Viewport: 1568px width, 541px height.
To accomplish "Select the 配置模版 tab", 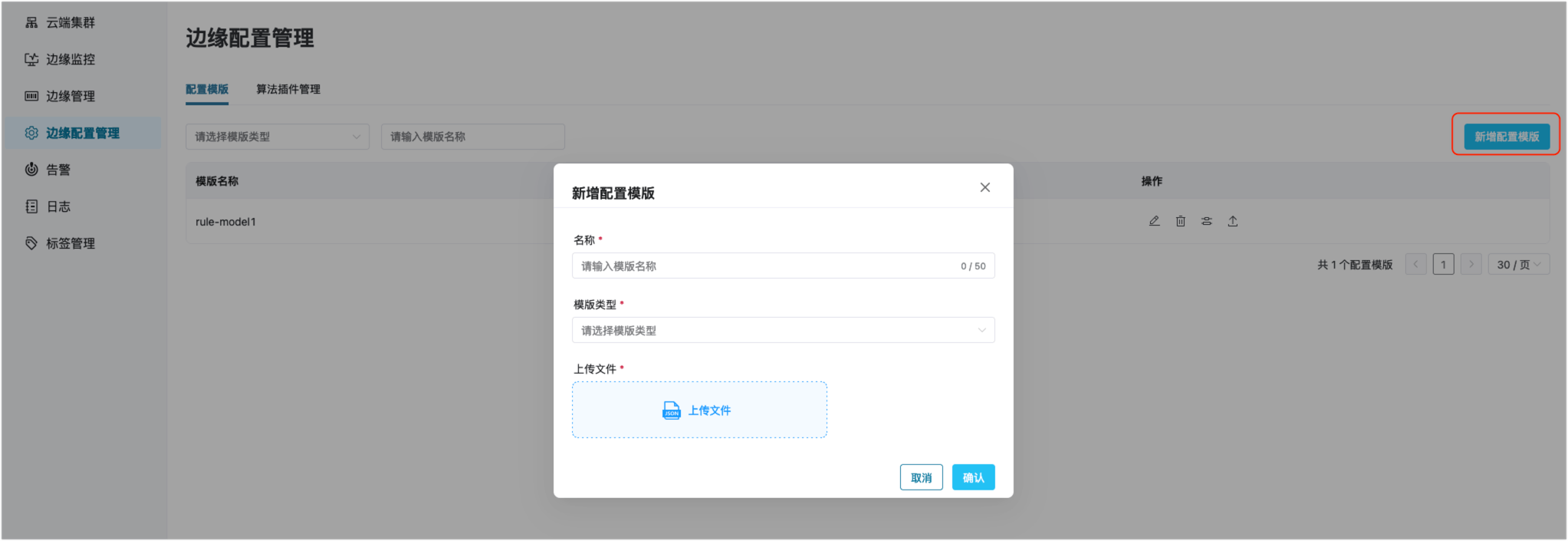I will (x=207, y=89).
